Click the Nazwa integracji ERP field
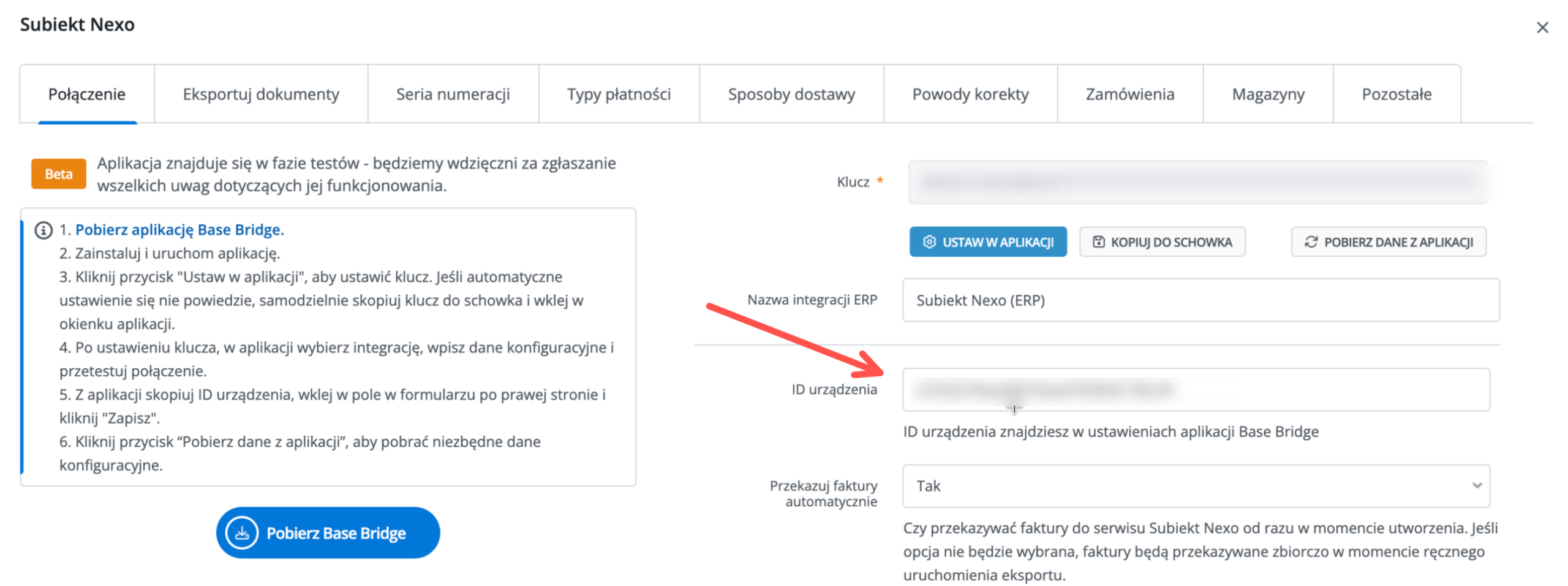Screen dimensions: 1568x586 click(x=1200, y=300)
